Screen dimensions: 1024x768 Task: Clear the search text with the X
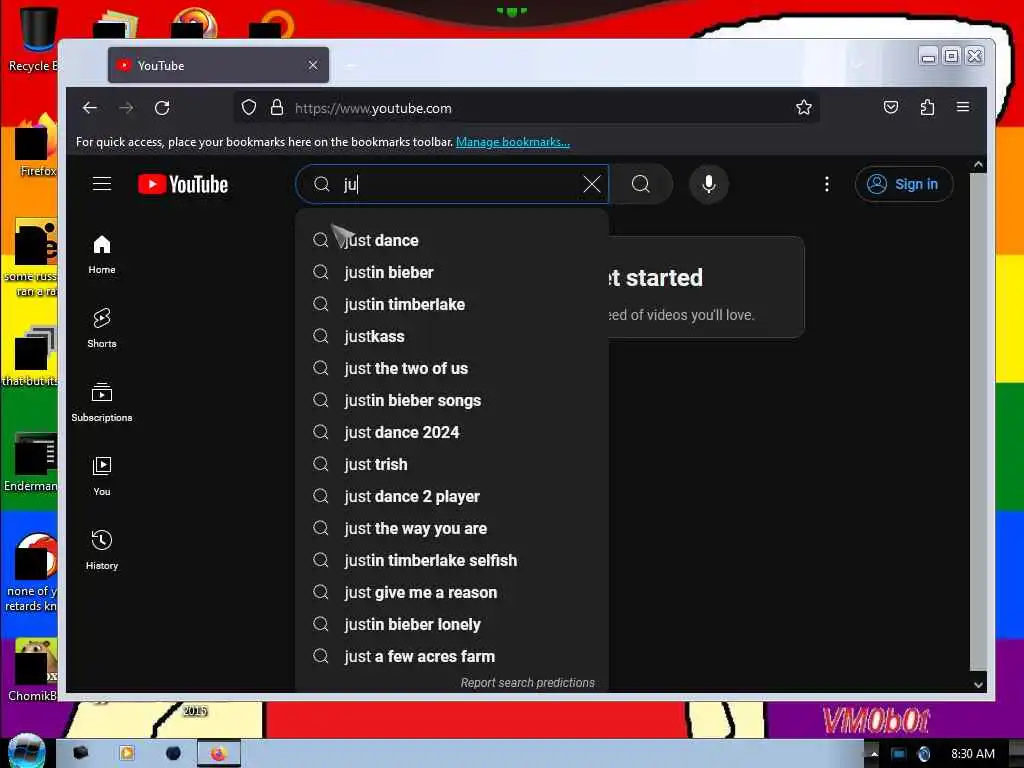click(592, 184)
